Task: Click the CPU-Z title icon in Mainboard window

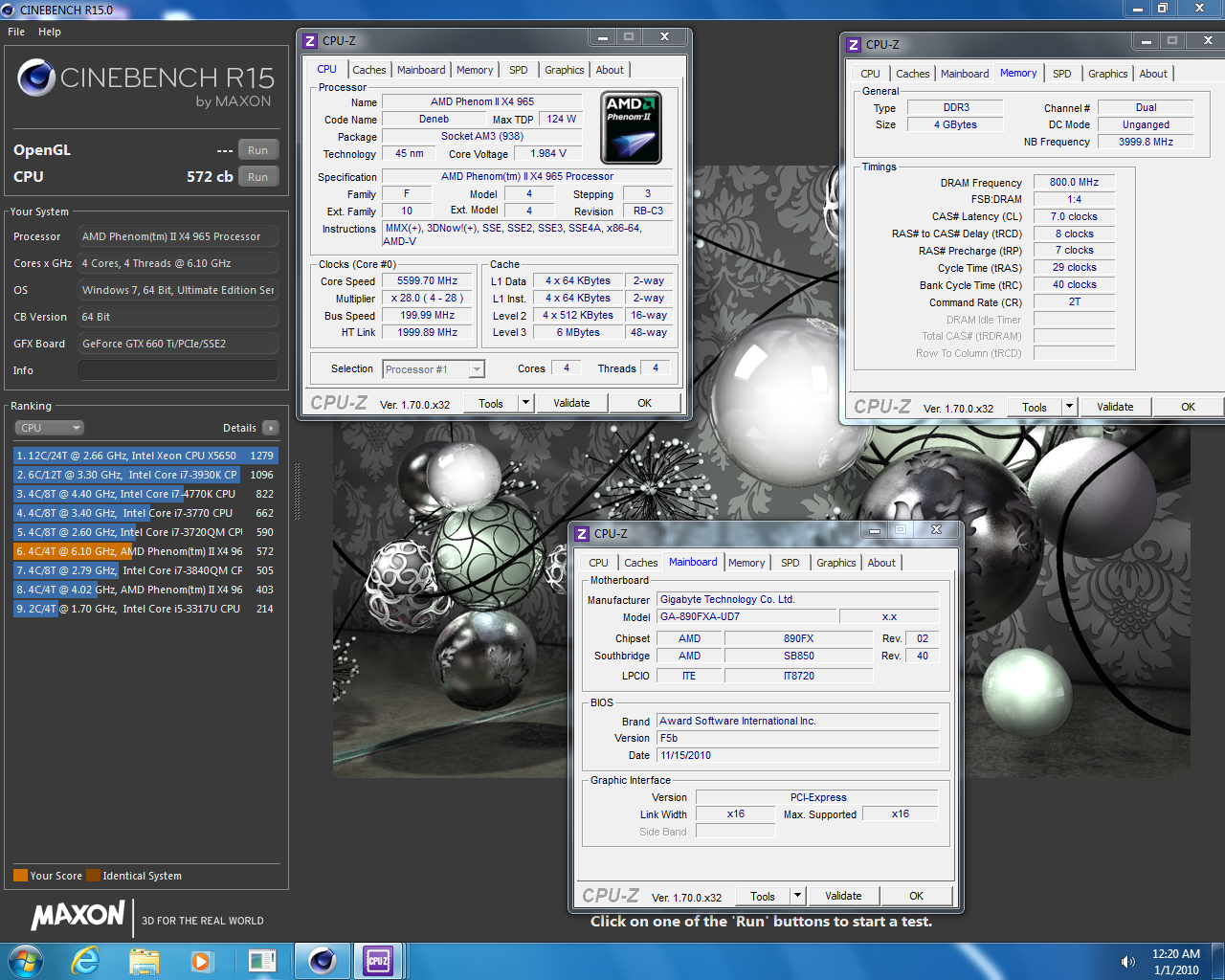Action: point(581,534)
